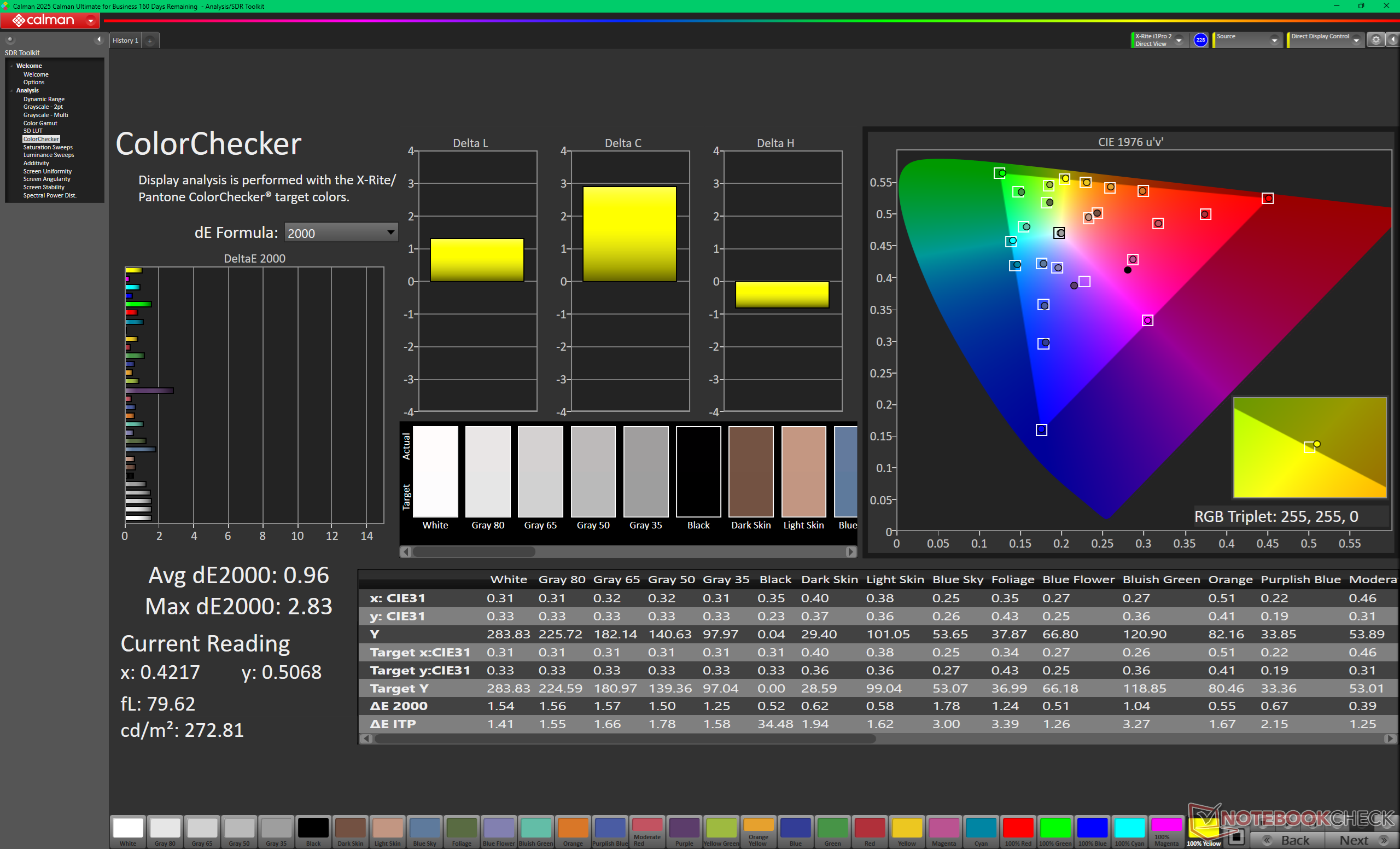This screenshot has height=849, width=1400.
Task: Click the Delta C yellow bar
Action: pos(629,234)
